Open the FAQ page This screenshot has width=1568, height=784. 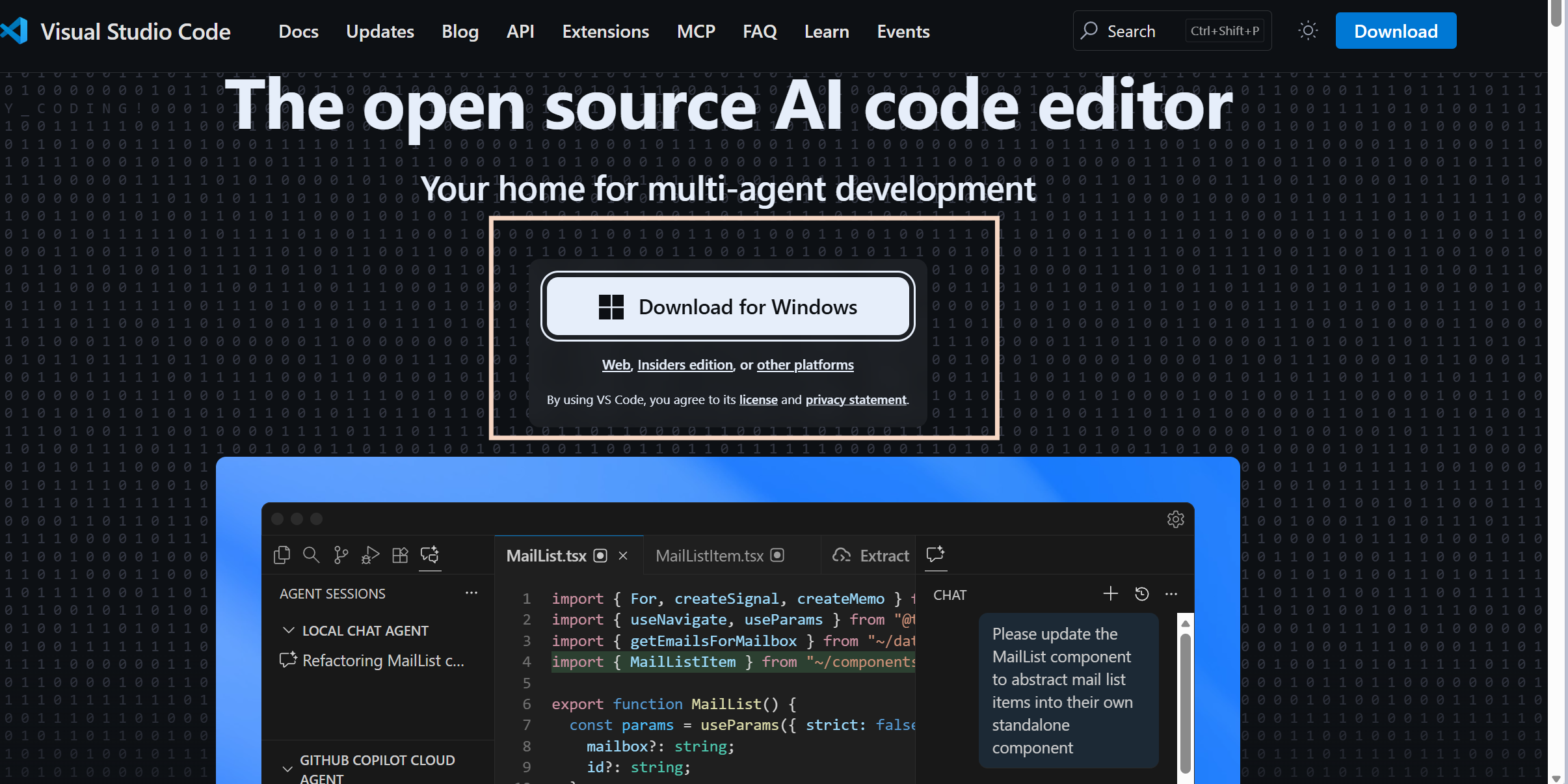(760, 31)
